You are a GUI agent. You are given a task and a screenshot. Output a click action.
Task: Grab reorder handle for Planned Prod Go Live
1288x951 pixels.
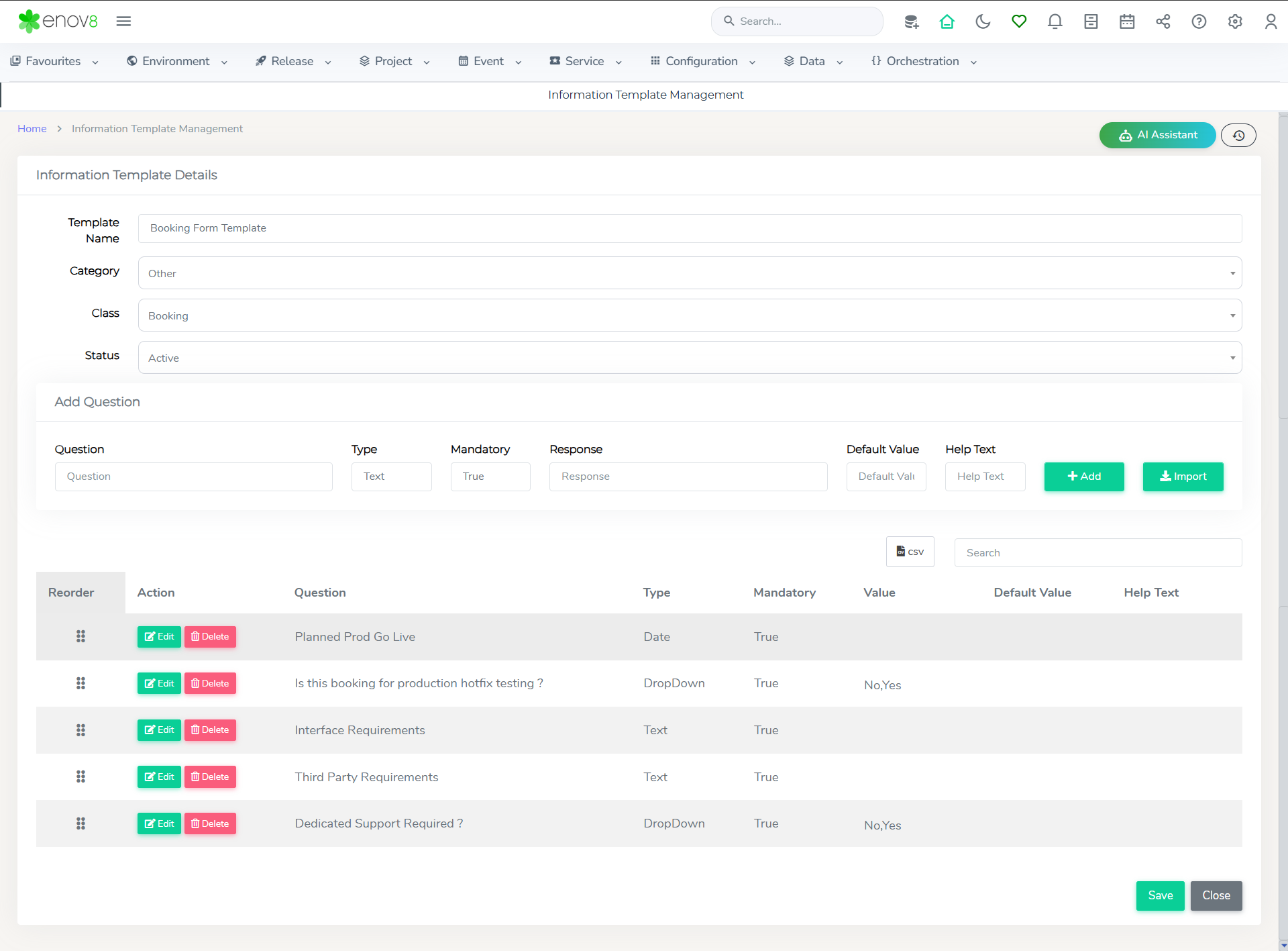[x=80, y=636]
